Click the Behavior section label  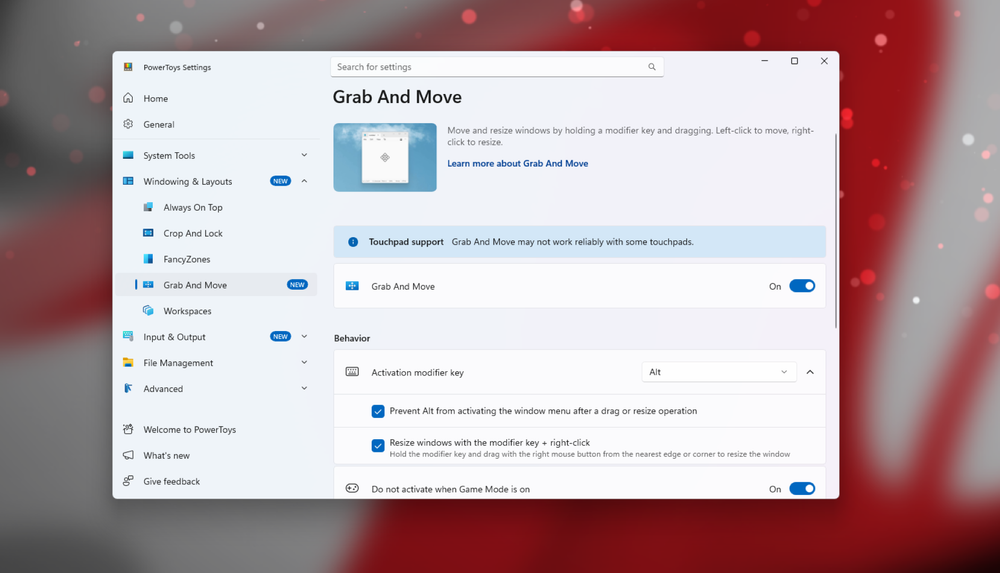(x=352, y=338)
